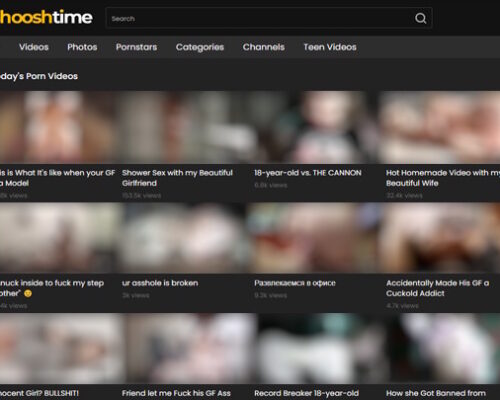
Task: Open title 'Развлекаемся в офисе'
Action: tap(295, 283)
